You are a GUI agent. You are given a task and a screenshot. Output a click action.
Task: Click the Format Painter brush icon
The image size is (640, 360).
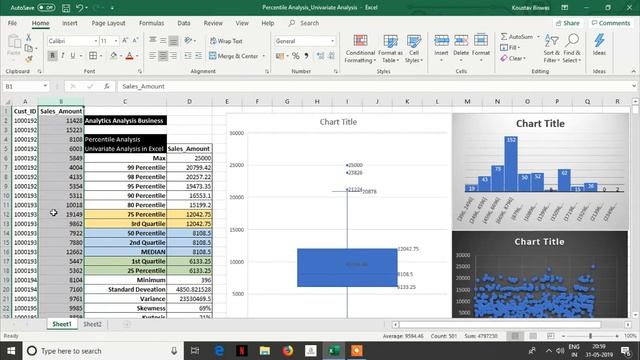[29, 59]
